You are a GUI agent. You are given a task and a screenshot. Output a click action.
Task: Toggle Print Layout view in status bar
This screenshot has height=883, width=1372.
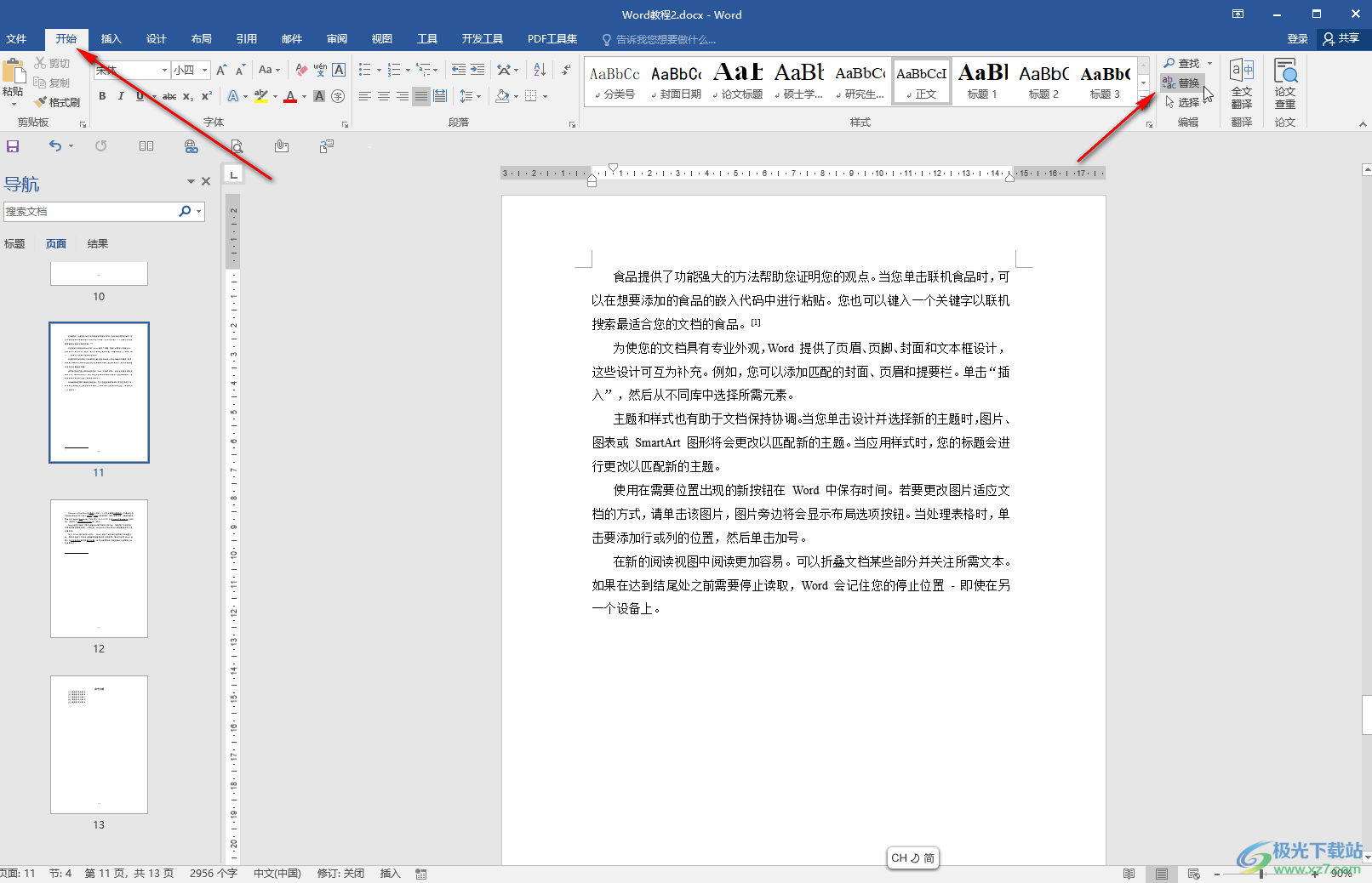1161,874
